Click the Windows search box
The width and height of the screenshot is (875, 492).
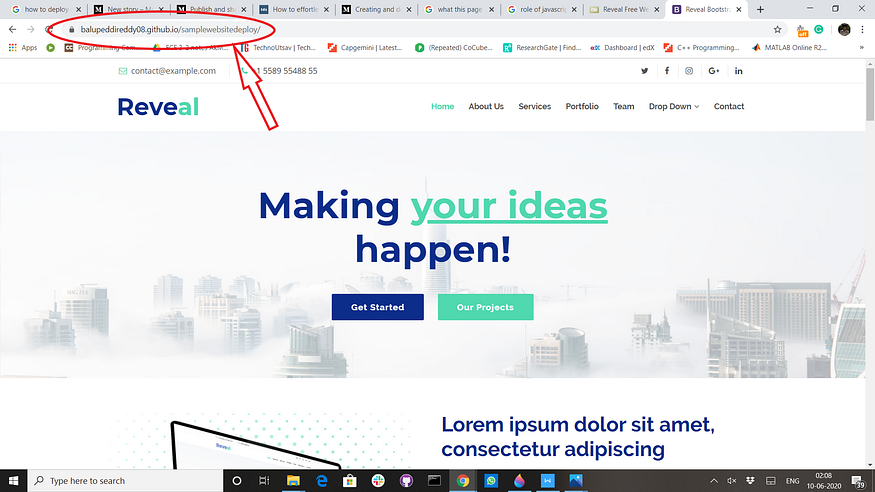click(125, 481)
